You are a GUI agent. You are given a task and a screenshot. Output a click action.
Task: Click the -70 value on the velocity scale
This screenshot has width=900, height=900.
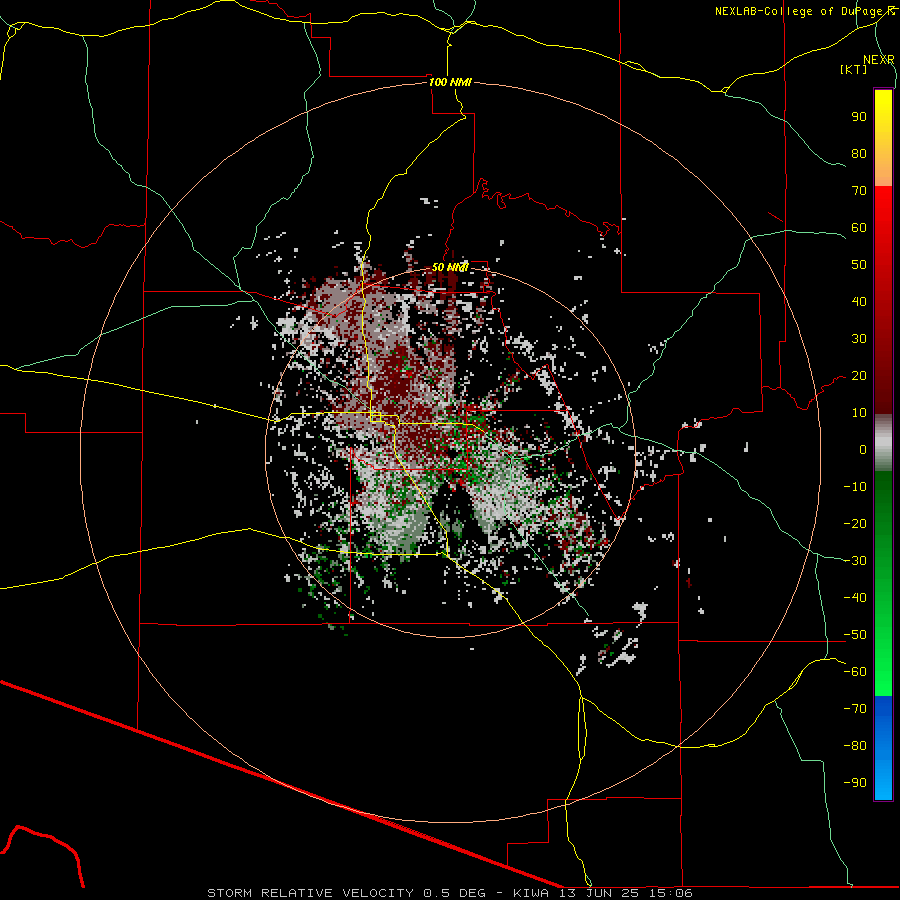[x=855, y=709]
